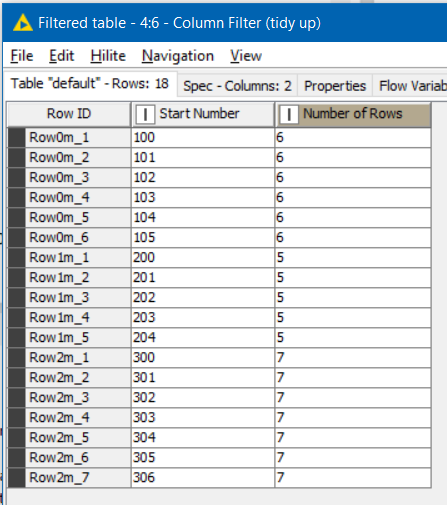
Task: Click the Number of Rows column header
Action: 353,115
